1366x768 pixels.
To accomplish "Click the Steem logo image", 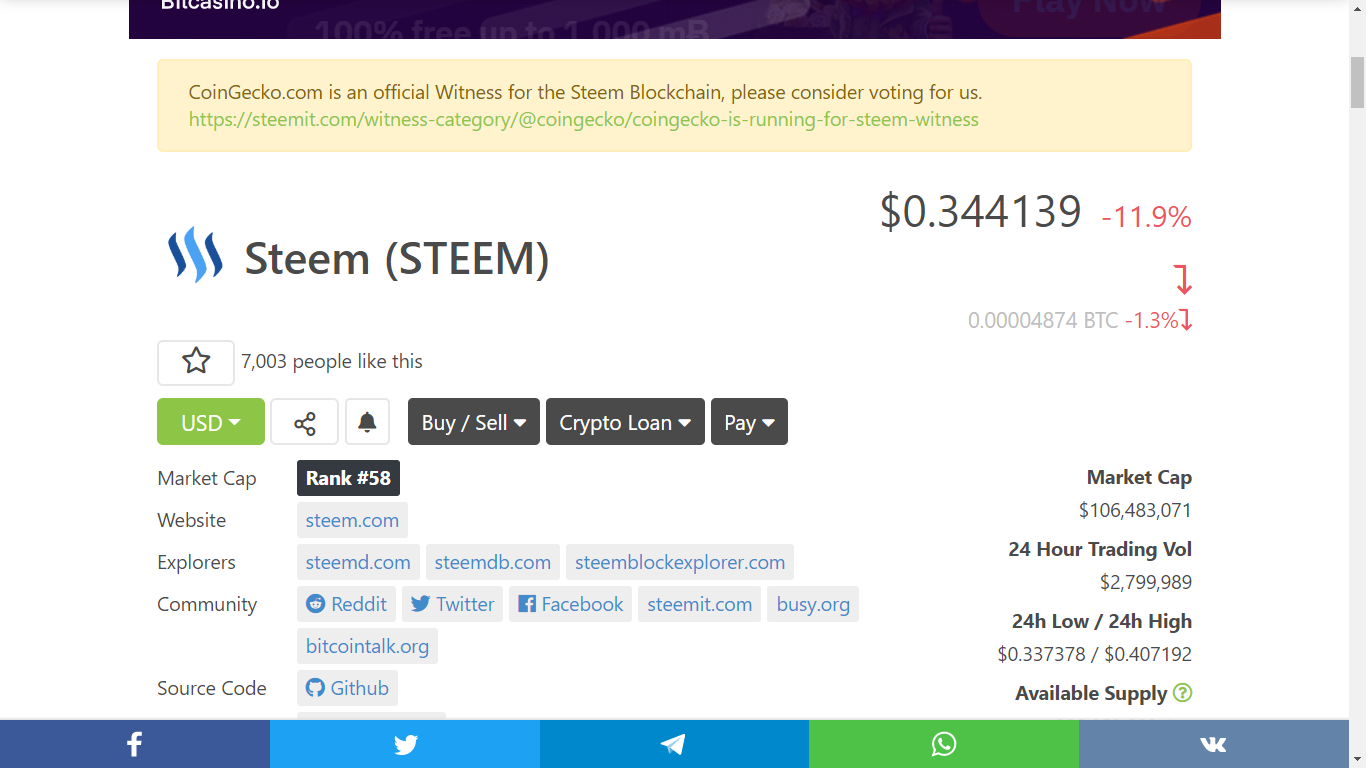I will click(x=195, y=255).
